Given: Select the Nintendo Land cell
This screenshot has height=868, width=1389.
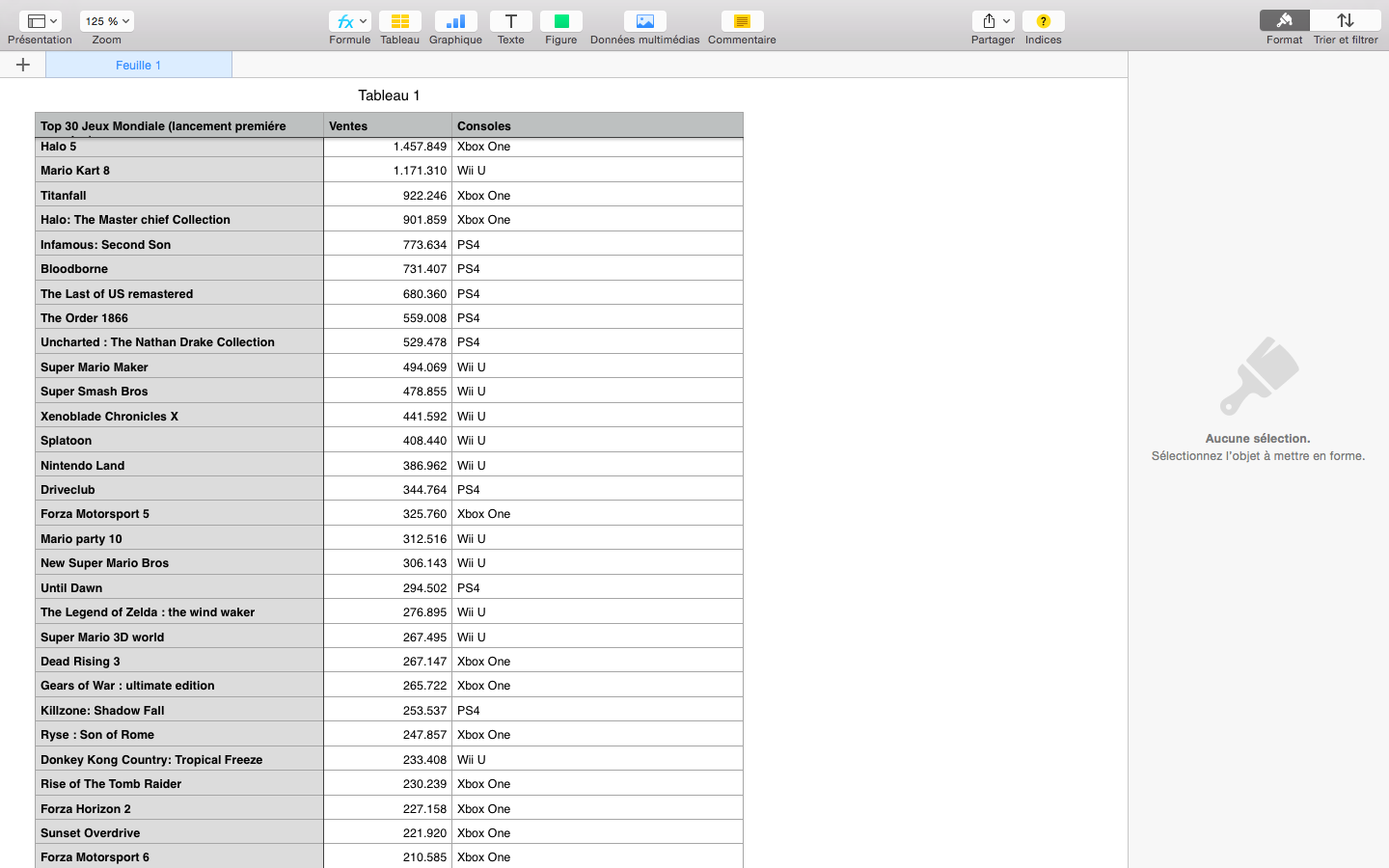Looking at the screenshot, I should (179, 465).
